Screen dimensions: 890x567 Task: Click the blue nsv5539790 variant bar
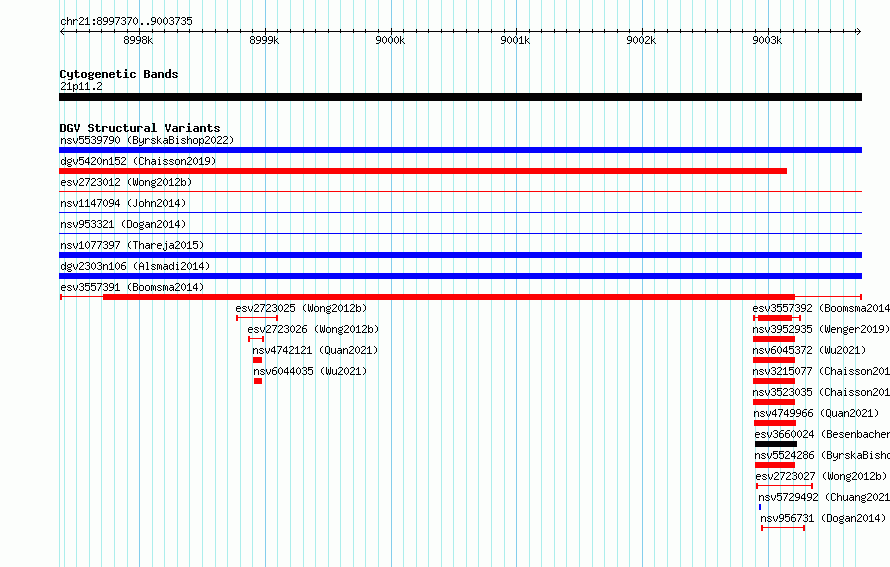coord(460,150)
